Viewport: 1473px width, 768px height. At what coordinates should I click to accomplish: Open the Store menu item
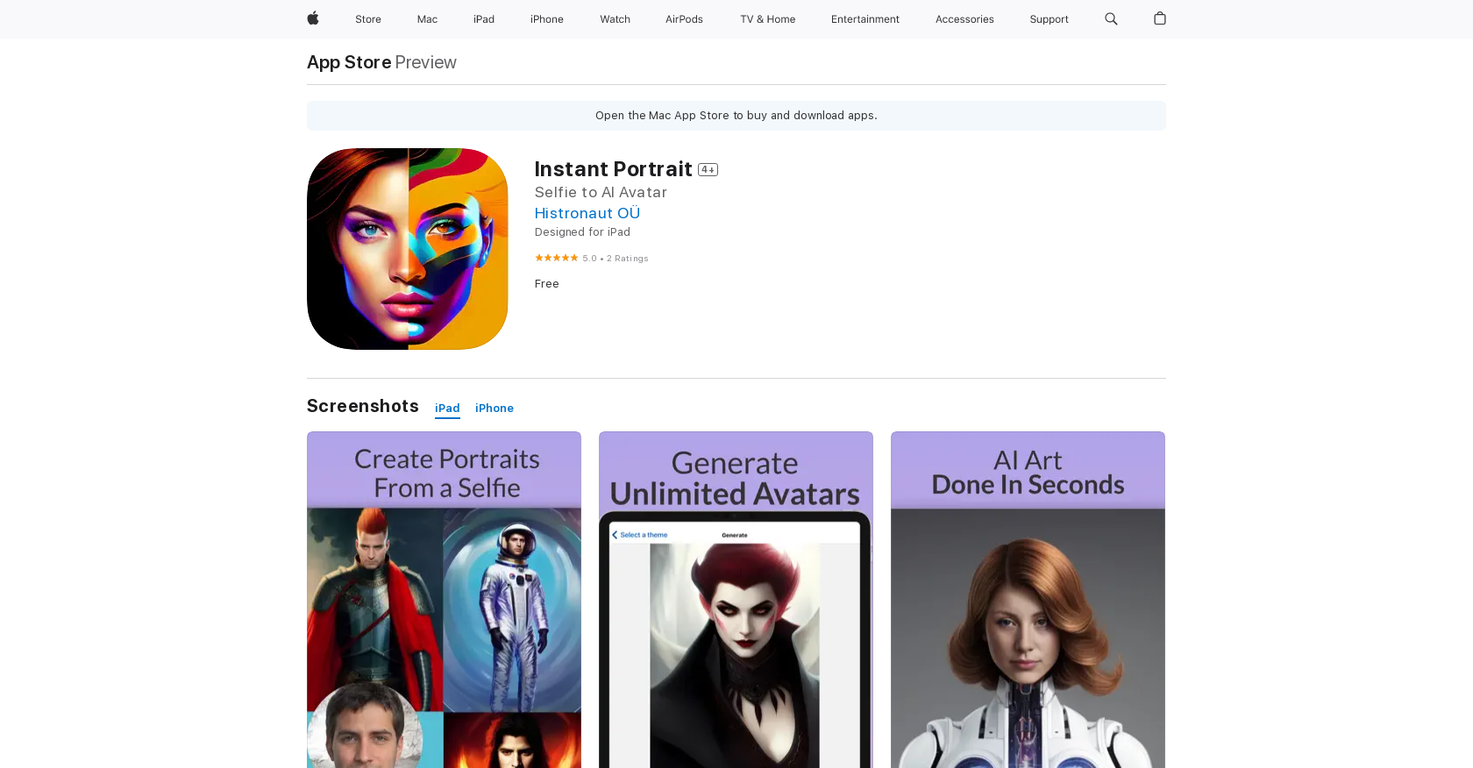(x=368, y=19)
